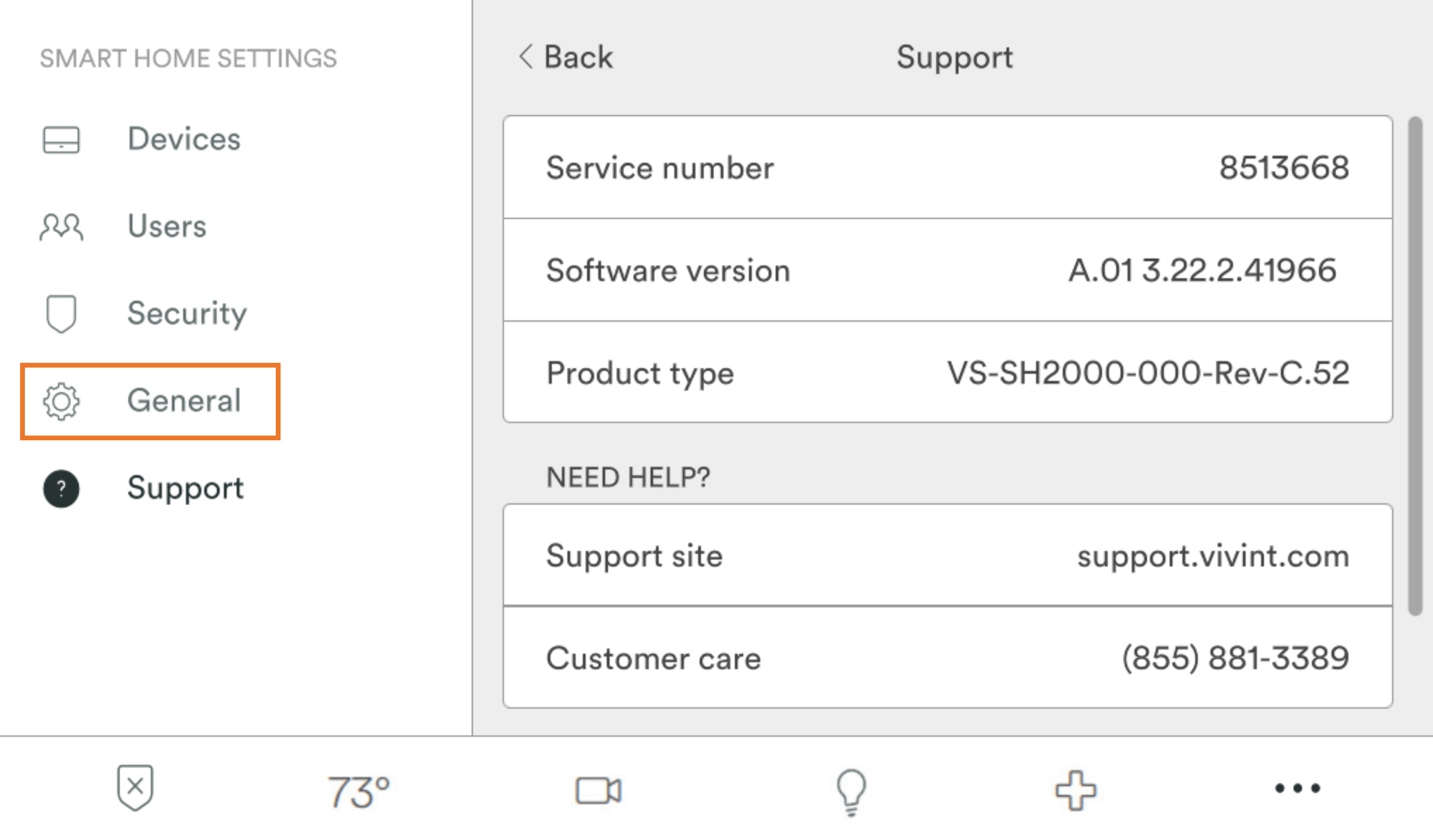Select the Service number row
The width and height of the screenshot is (1433, 840).
point(947,168)
